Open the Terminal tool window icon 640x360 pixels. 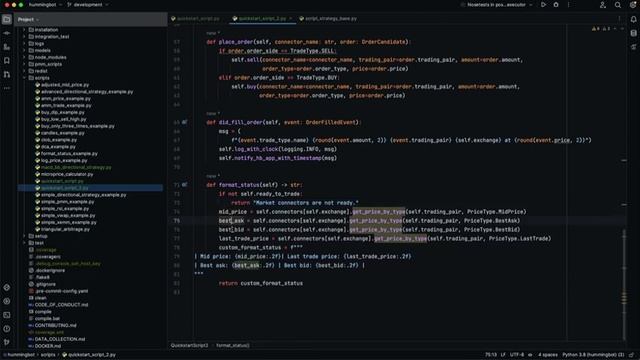[7, 315]
